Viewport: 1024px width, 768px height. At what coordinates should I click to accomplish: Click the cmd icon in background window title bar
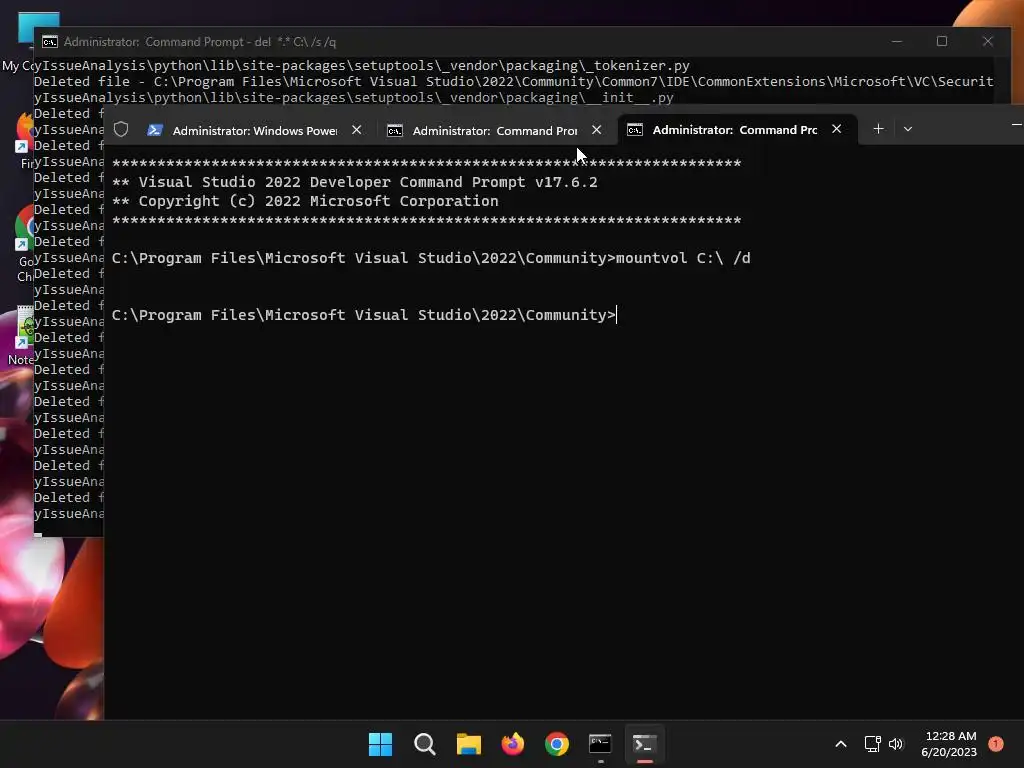pos(50,42)
